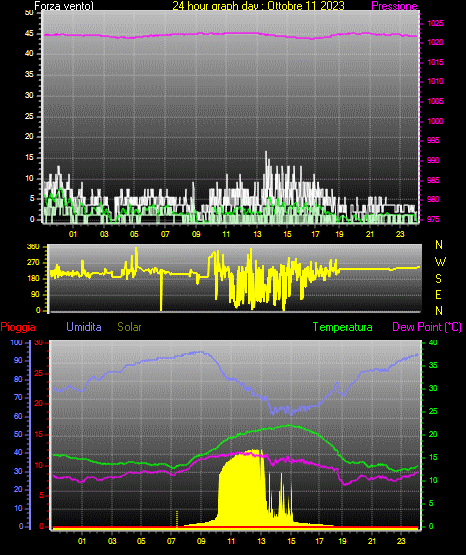Viewport: 466px width, 555px height.
Task: Click hour 09 on wind graph axis
Action: coord(196,234)
